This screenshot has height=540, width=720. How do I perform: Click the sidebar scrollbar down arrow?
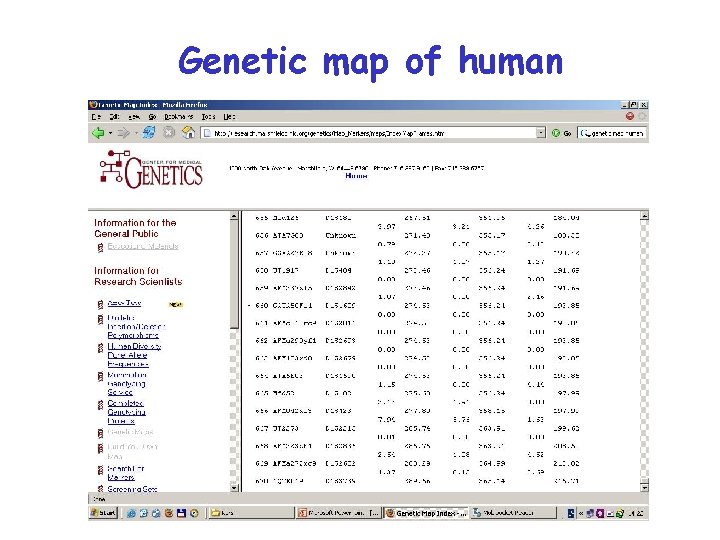point(234,488)
